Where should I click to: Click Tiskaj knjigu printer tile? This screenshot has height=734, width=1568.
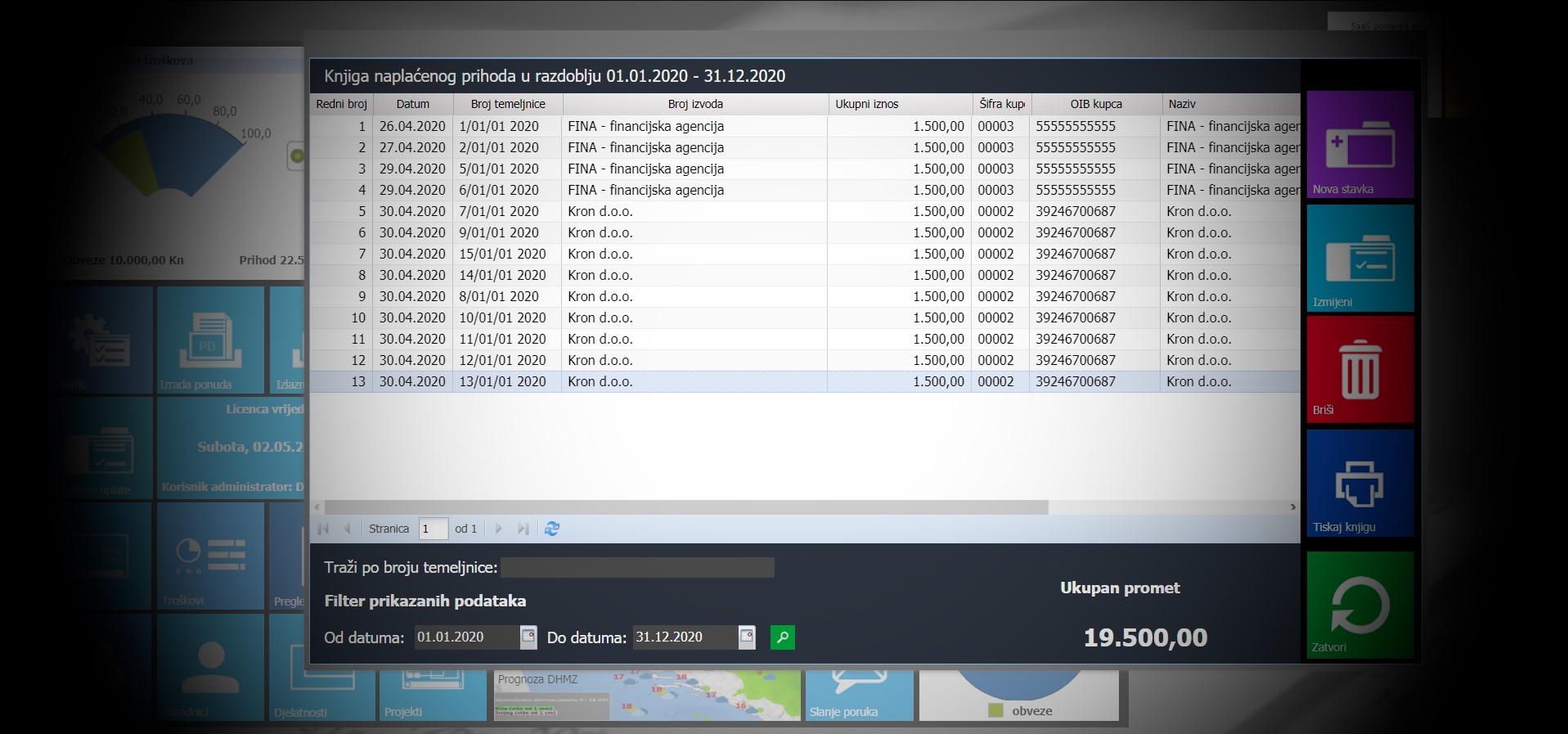1360,483
